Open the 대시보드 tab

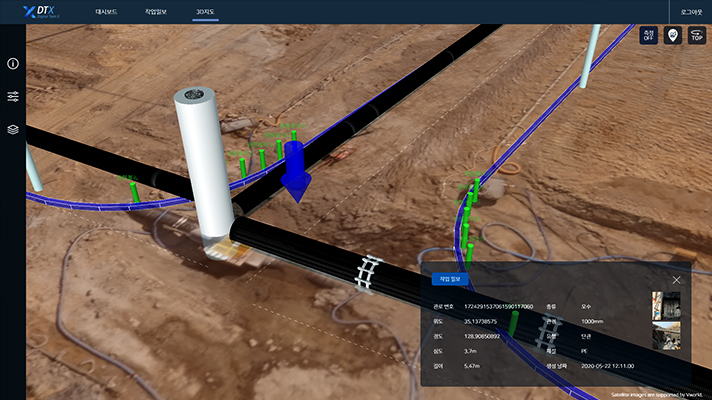pos(107,12)
